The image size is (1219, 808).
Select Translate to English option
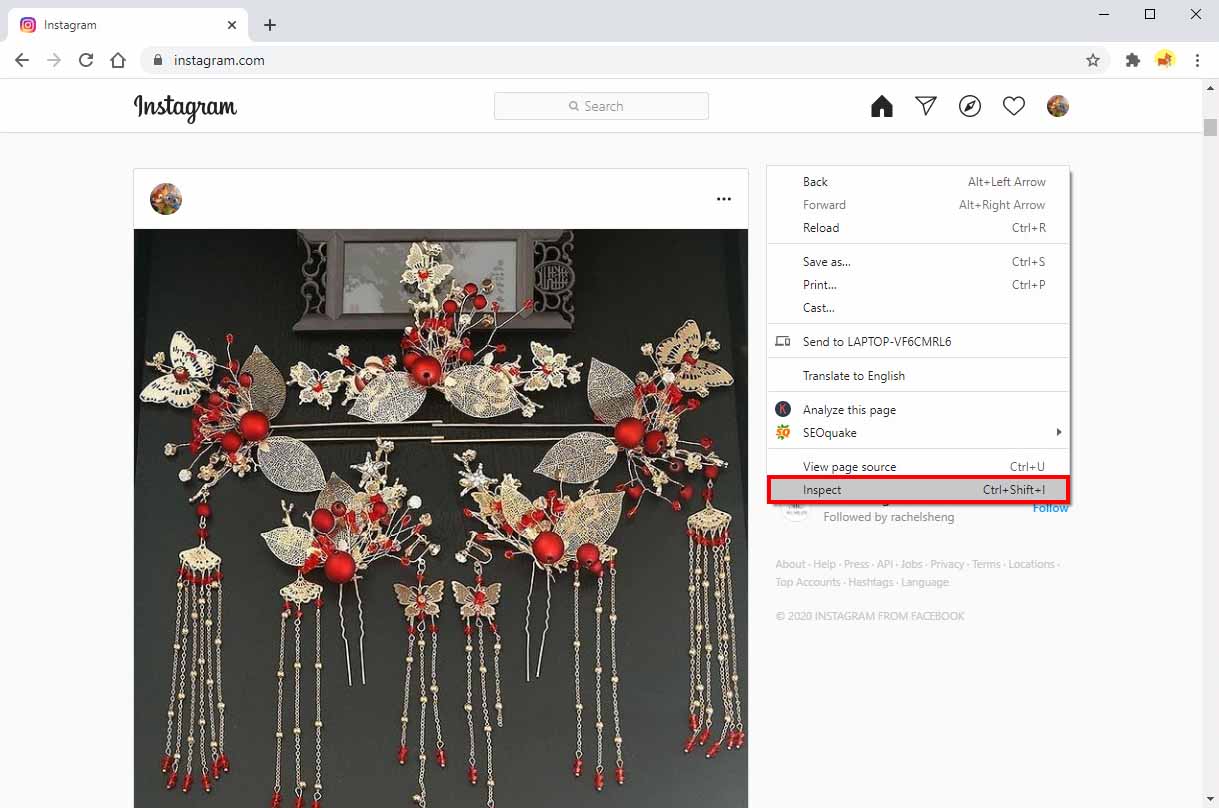click(854, 375)
